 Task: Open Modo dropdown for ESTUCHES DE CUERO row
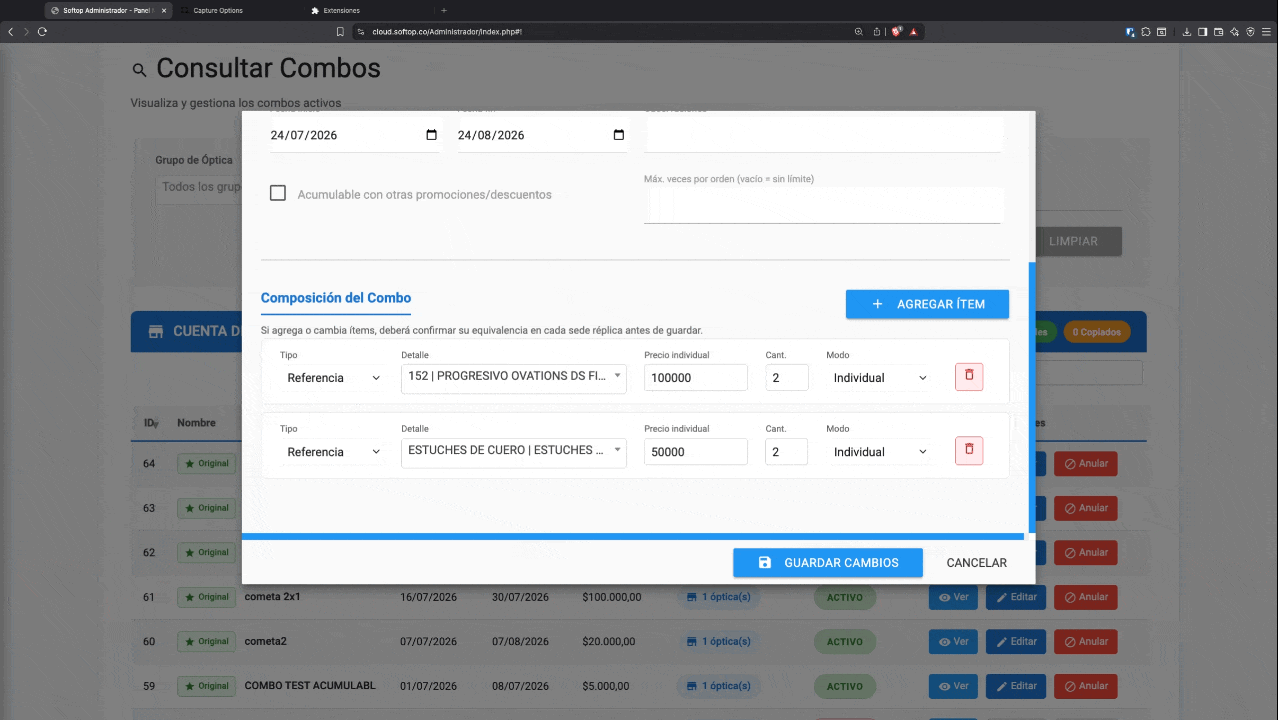point(880,452)
